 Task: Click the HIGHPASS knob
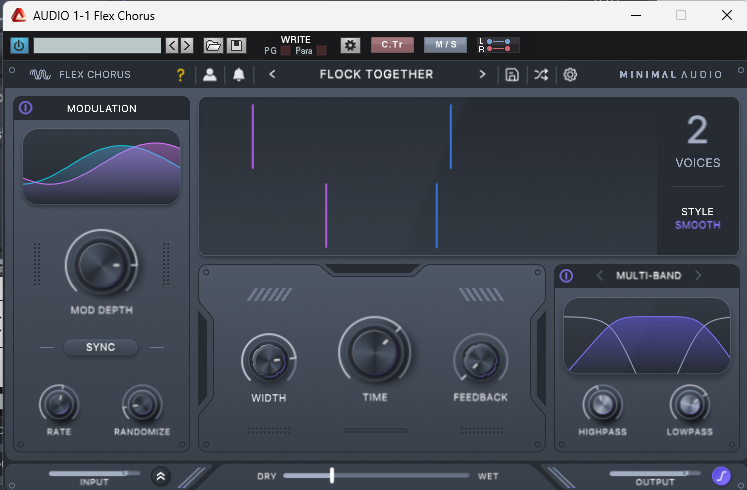(602, 405)
